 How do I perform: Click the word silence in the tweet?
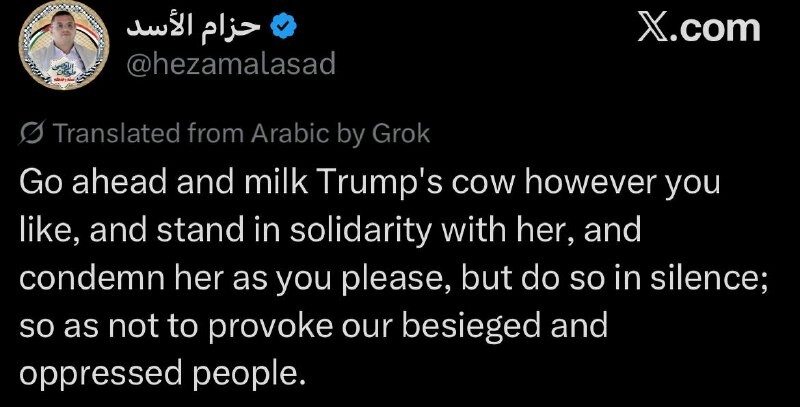[709, 278]
